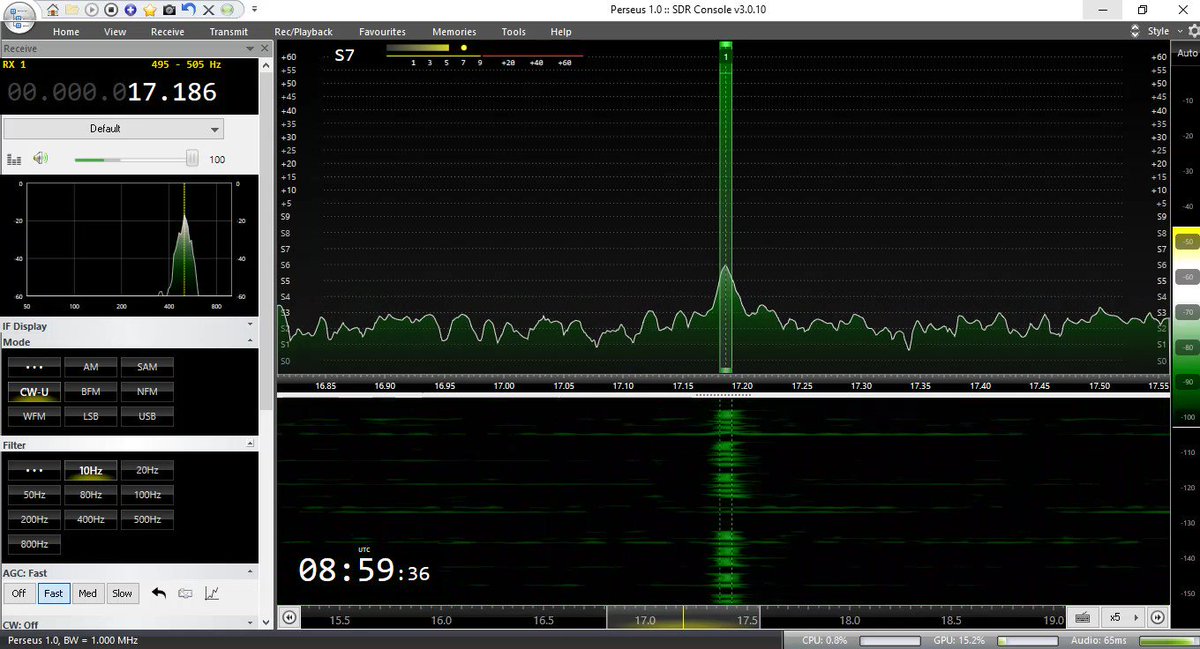The image size is (1200, 649).
Task: Select WFM mode
Action: (x=34, y=416)
